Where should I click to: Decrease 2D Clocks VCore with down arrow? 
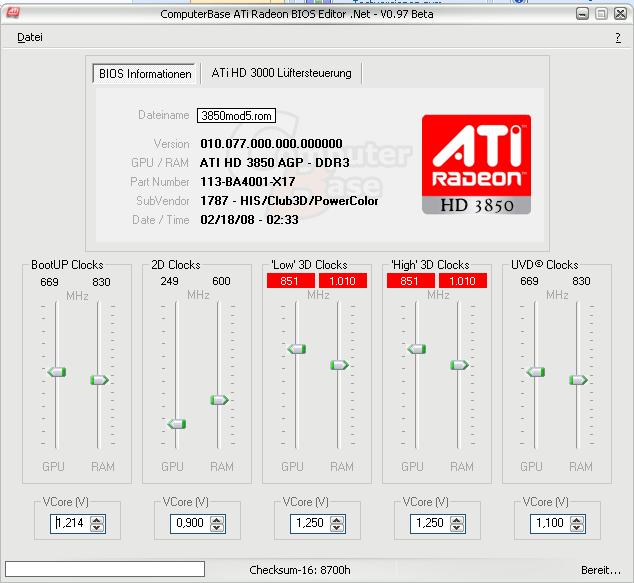pos(217,527)
